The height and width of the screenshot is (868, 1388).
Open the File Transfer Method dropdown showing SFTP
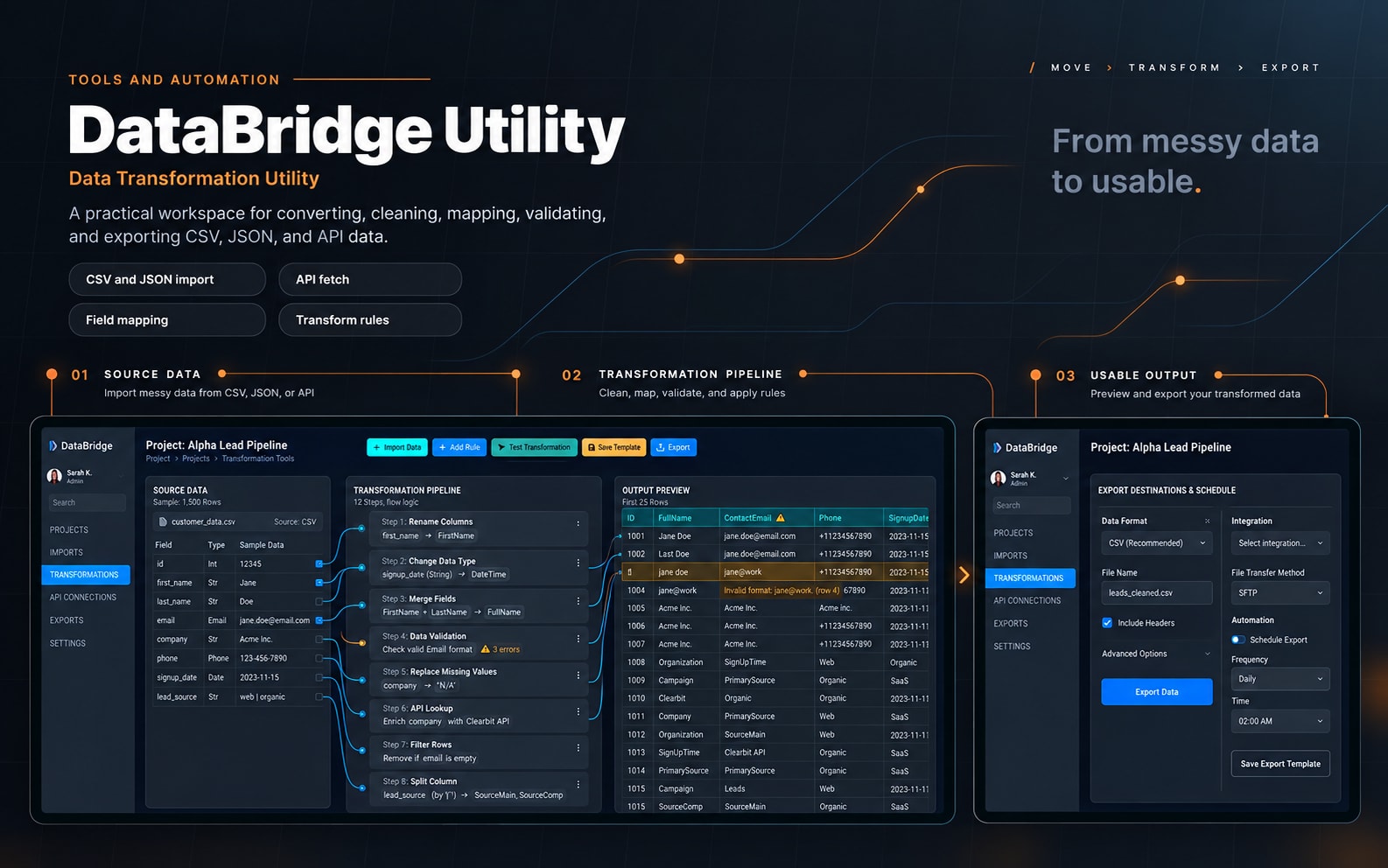click(1280, 593)
